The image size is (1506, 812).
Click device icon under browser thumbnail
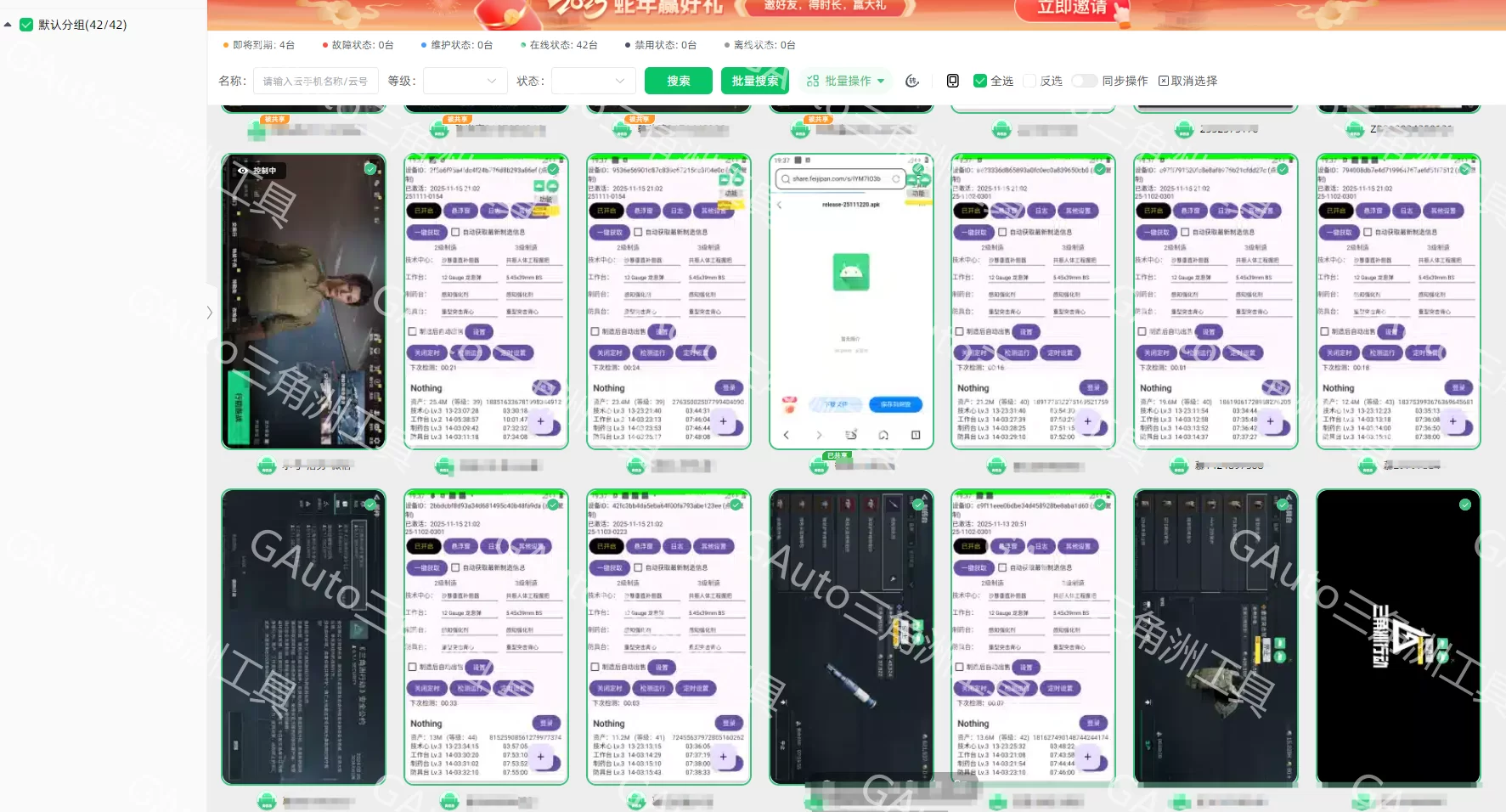tap(819, 465)
